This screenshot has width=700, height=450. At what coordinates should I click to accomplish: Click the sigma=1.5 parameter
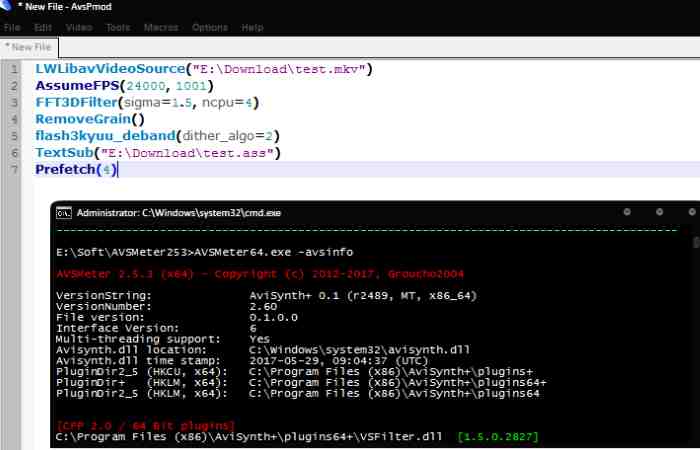[x=158, y=103]
